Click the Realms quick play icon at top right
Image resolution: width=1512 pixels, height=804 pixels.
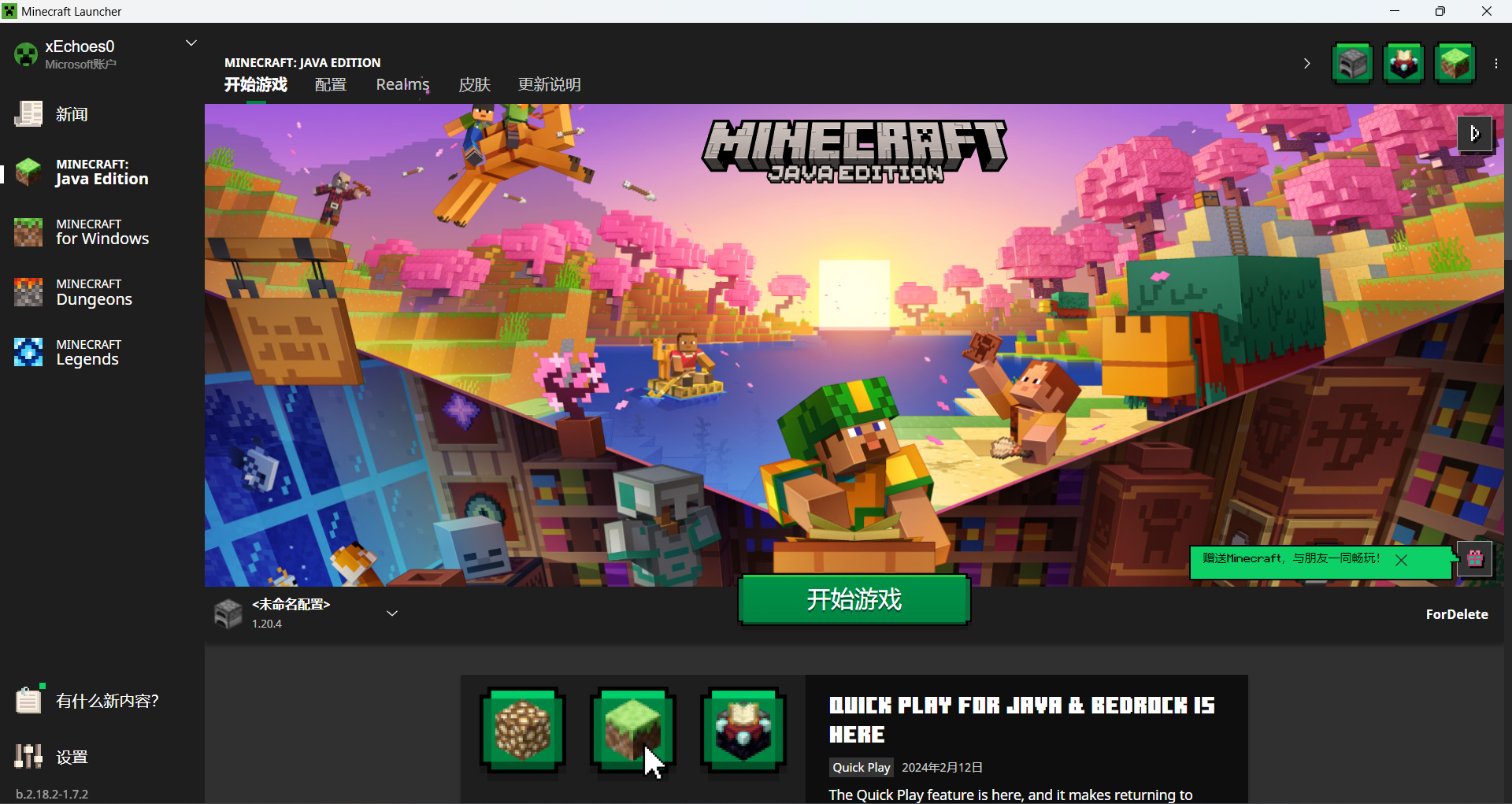tap(1403, 63)
